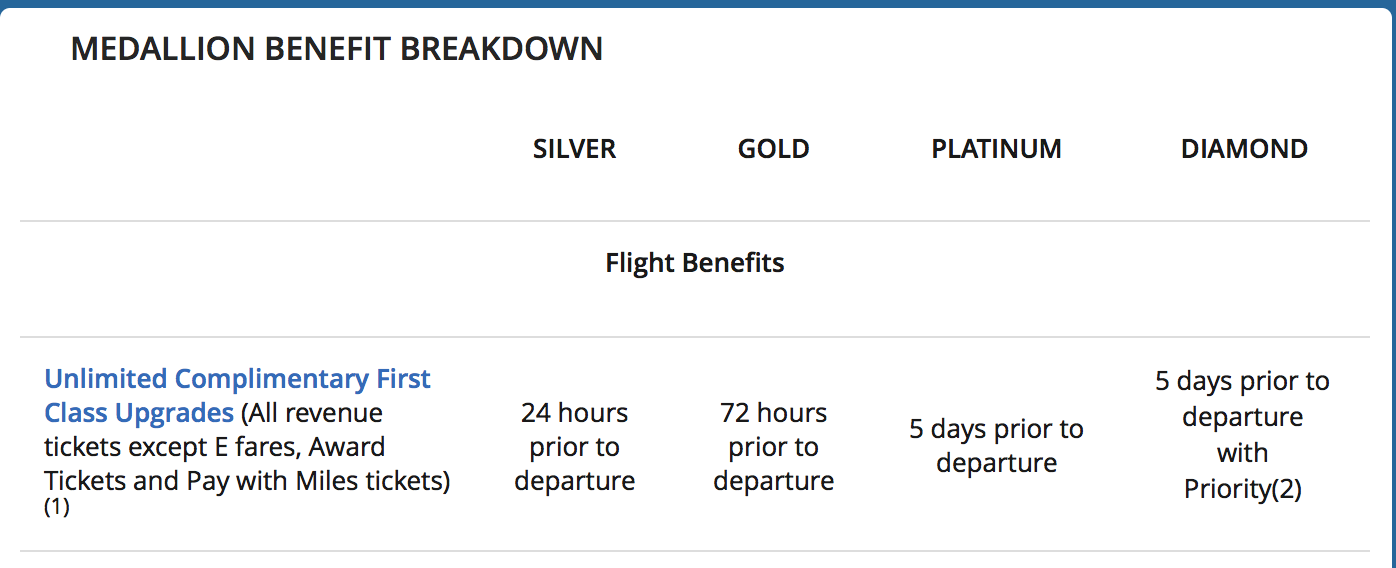Click the 'Class Upgrades' blue link text
1396x568 pixels.
[139, 413]
